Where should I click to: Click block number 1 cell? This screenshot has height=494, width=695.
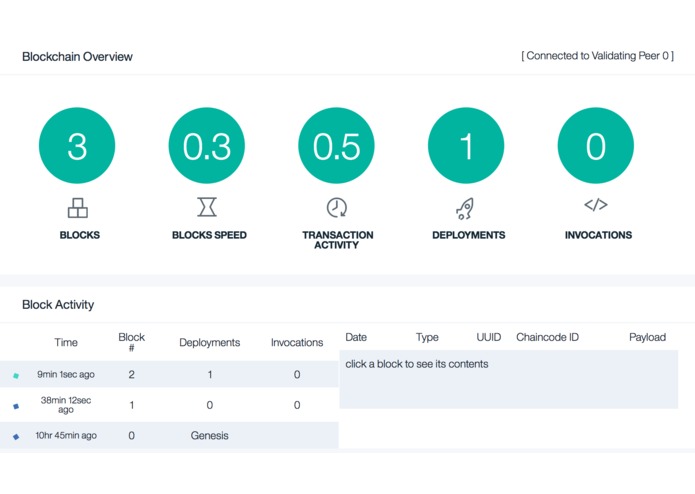pos(132,405)
